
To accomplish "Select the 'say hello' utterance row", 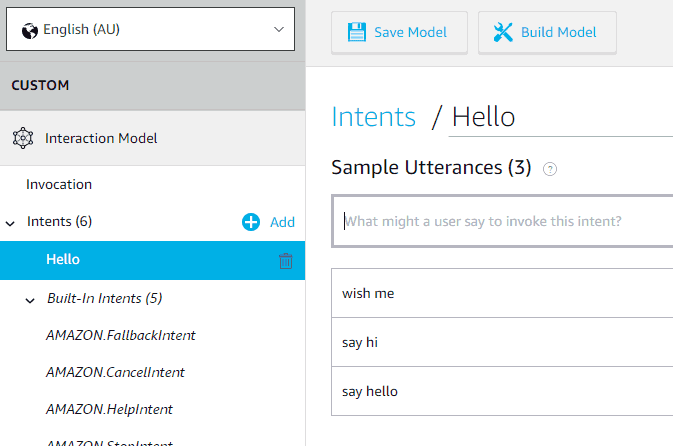I will tap(502, 391).
